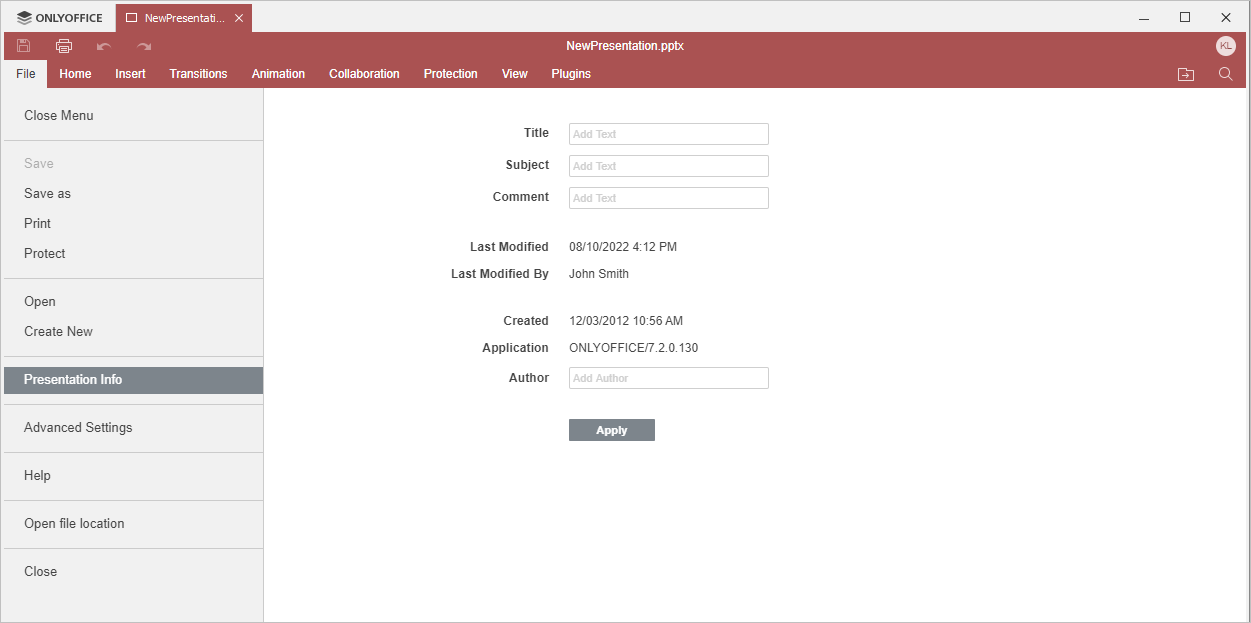
Task: Open Help from the sidebar
Action: pyautogui.click(x=133, y=476)
